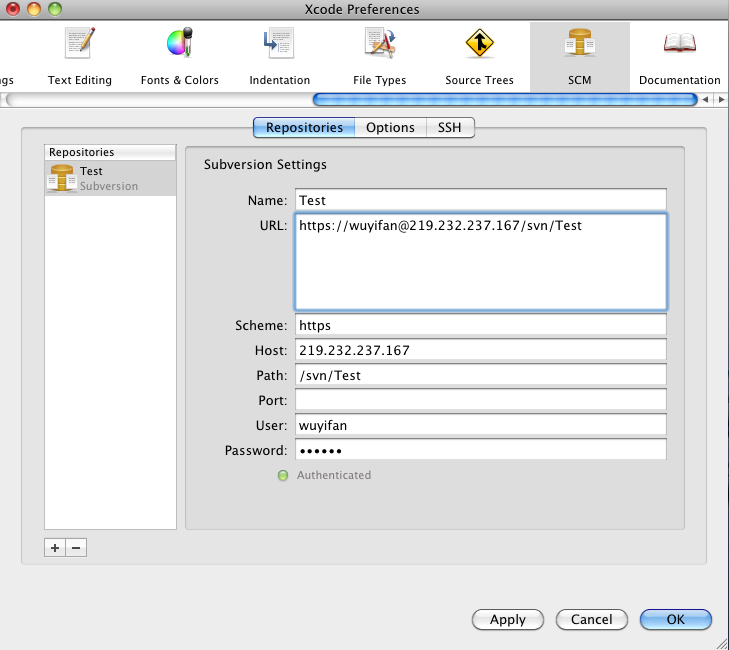Click the Password field
The height and width of the screenshot is (650, 729).
tap(481, 450)
